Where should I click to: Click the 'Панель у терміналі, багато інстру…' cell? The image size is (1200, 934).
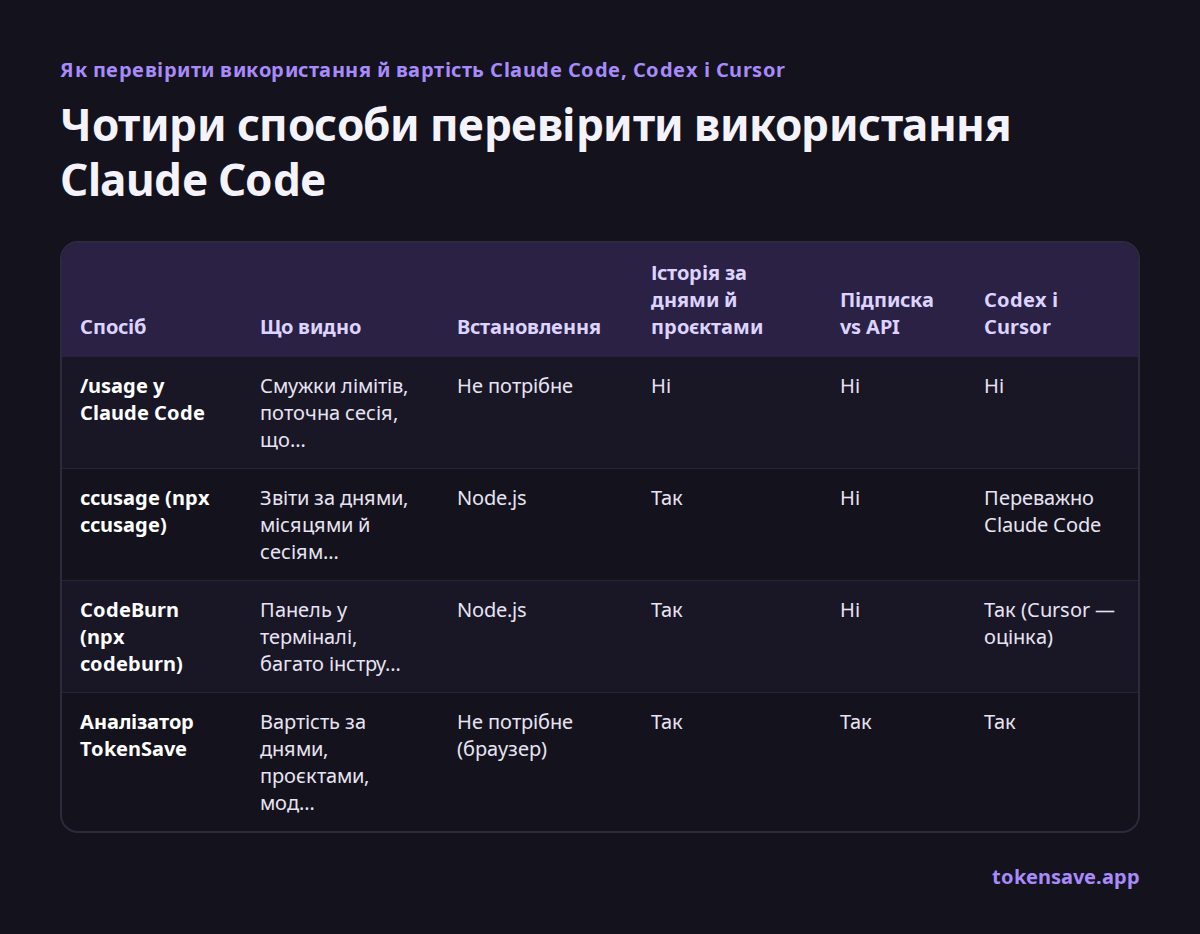(330, 637)
